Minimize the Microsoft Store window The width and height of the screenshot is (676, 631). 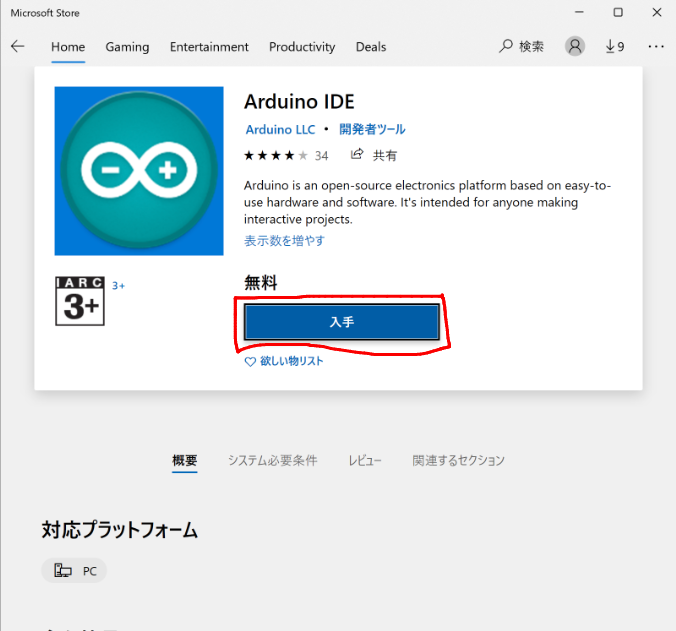pyautogui.click(x=579, y=12)
